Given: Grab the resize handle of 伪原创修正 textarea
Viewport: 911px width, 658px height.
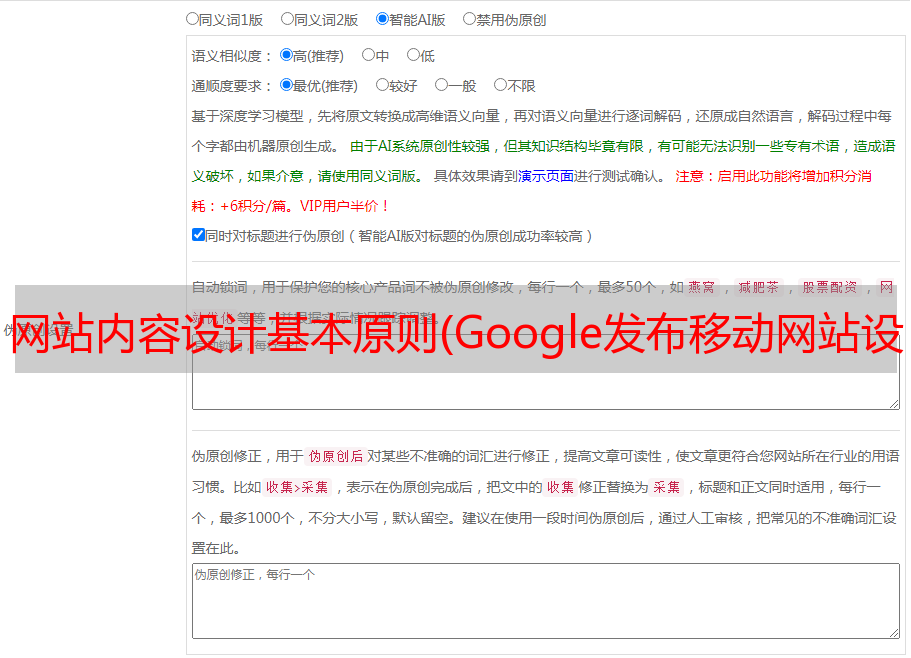Looking at the screenshot, I should point(893,632).
